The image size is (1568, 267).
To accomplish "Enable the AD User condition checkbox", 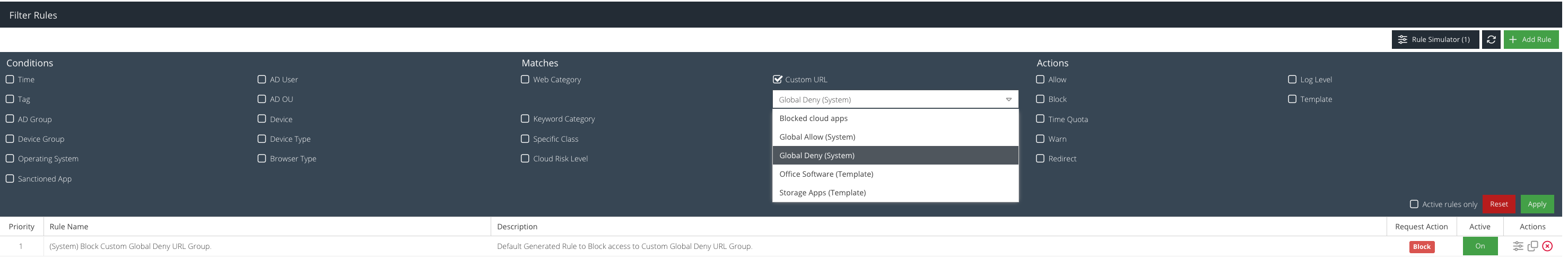I will [262, 79].
